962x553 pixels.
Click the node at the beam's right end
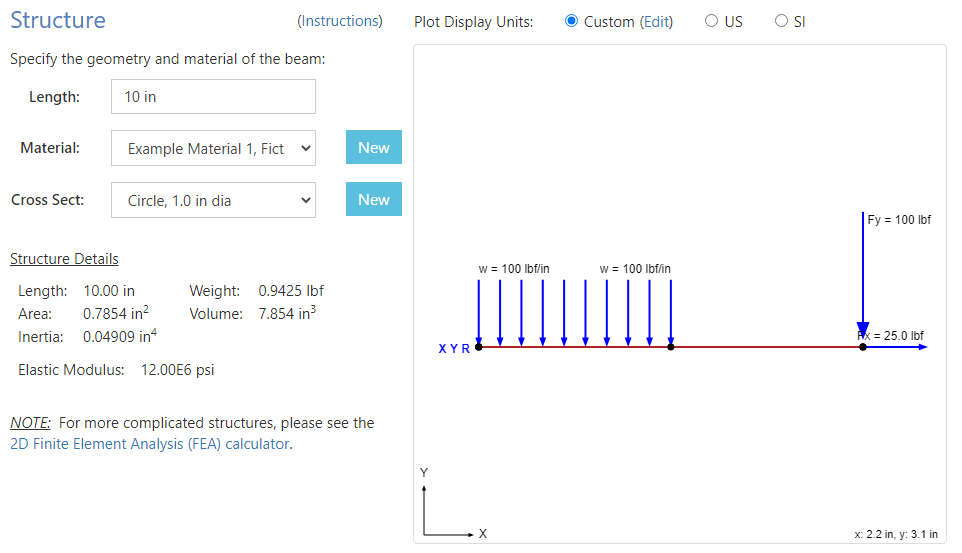[x=863, y=347]
